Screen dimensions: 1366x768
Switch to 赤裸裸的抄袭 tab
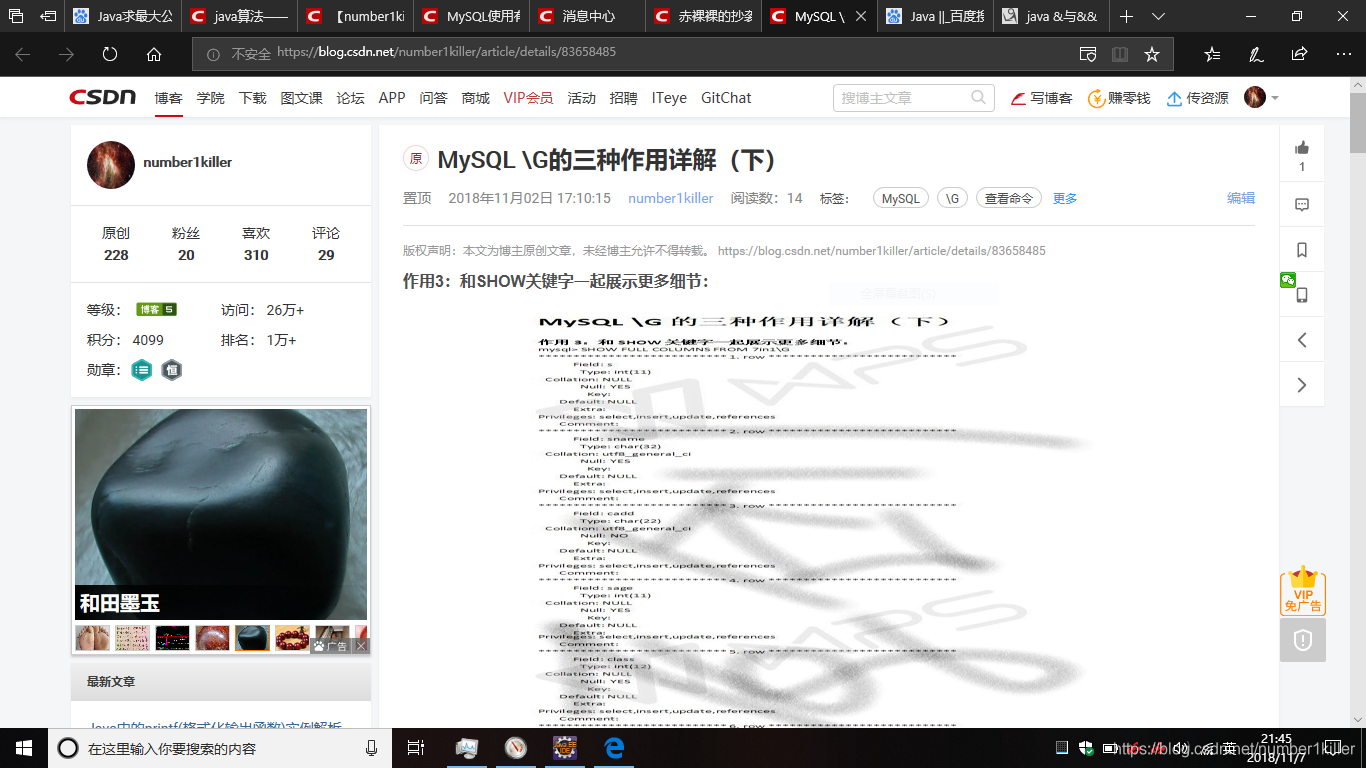click(x=702, y=16)
